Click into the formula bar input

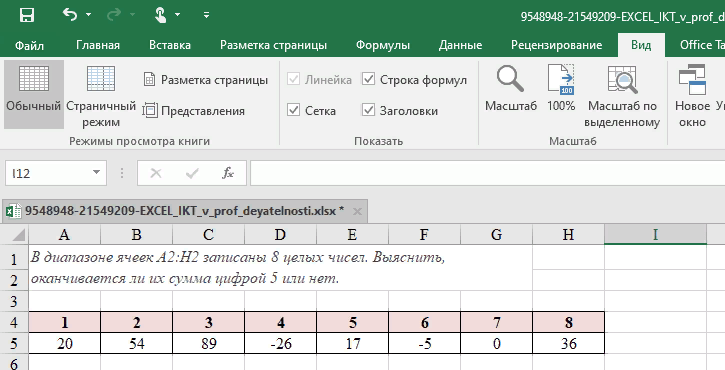(487, 173)
